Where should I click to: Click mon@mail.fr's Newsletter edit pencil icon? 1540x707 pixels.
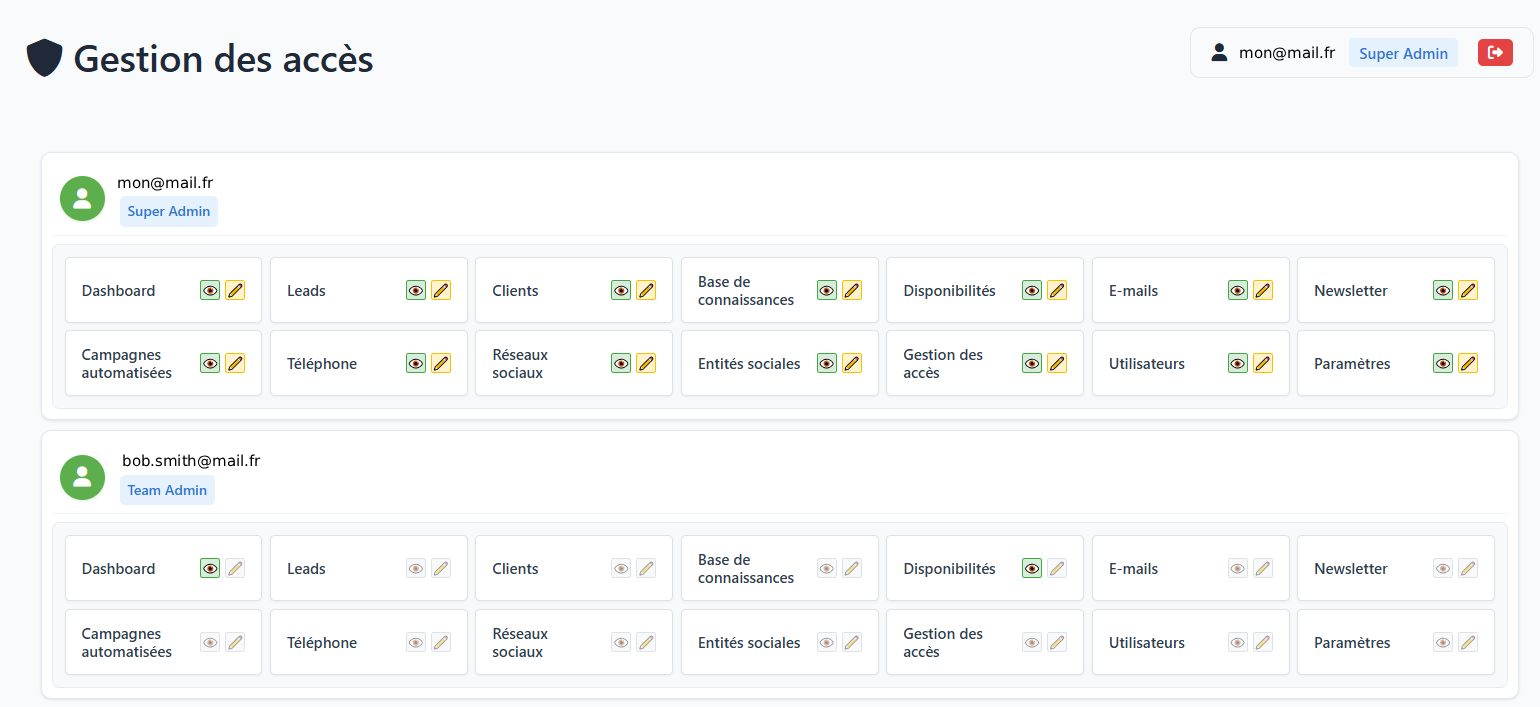tap(1468, 290)
